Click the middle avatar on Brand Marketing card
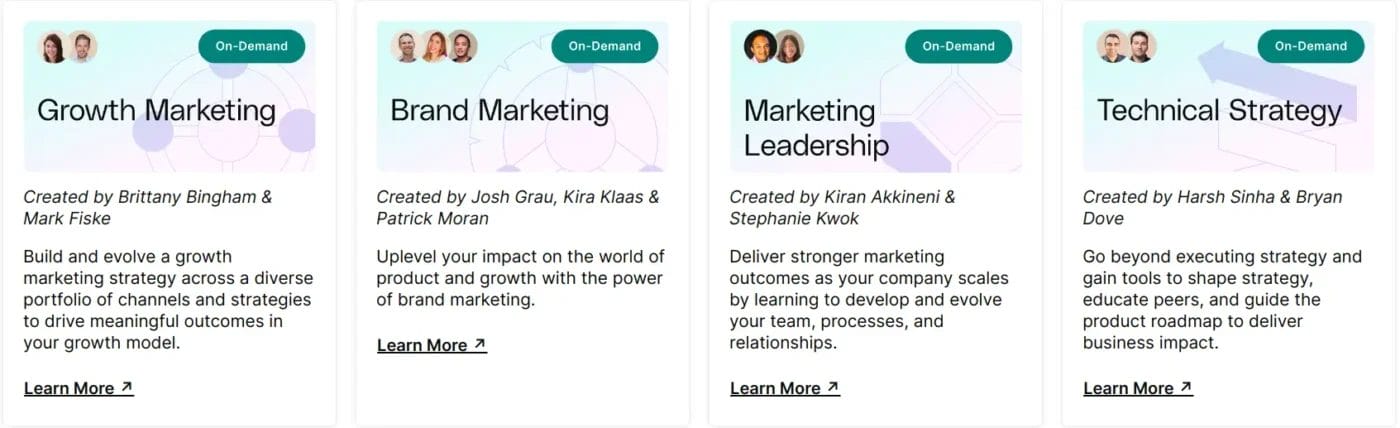Screen dimensions: 1400x428 coord(434,46)
